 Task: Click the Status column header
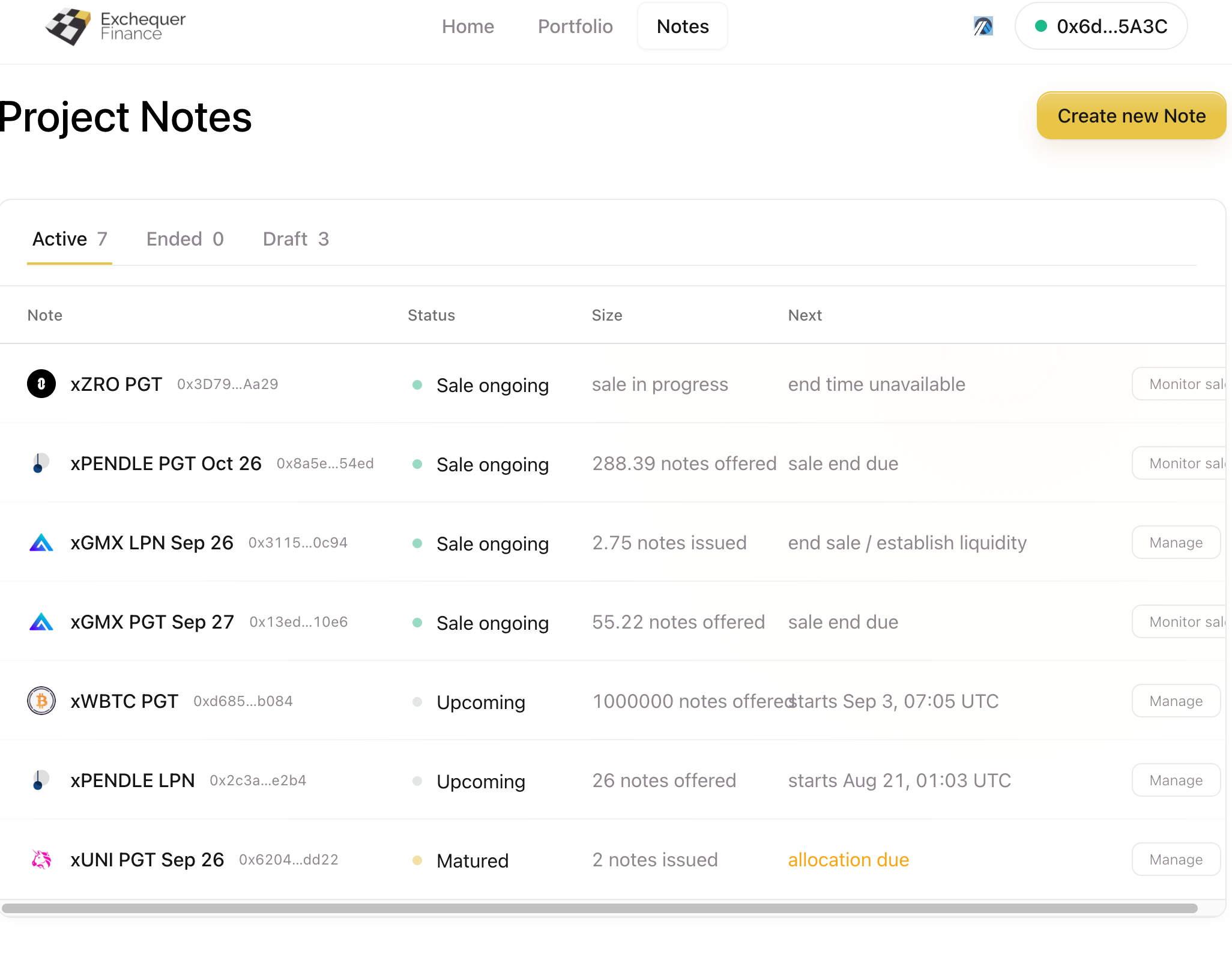tap(432, 315)
